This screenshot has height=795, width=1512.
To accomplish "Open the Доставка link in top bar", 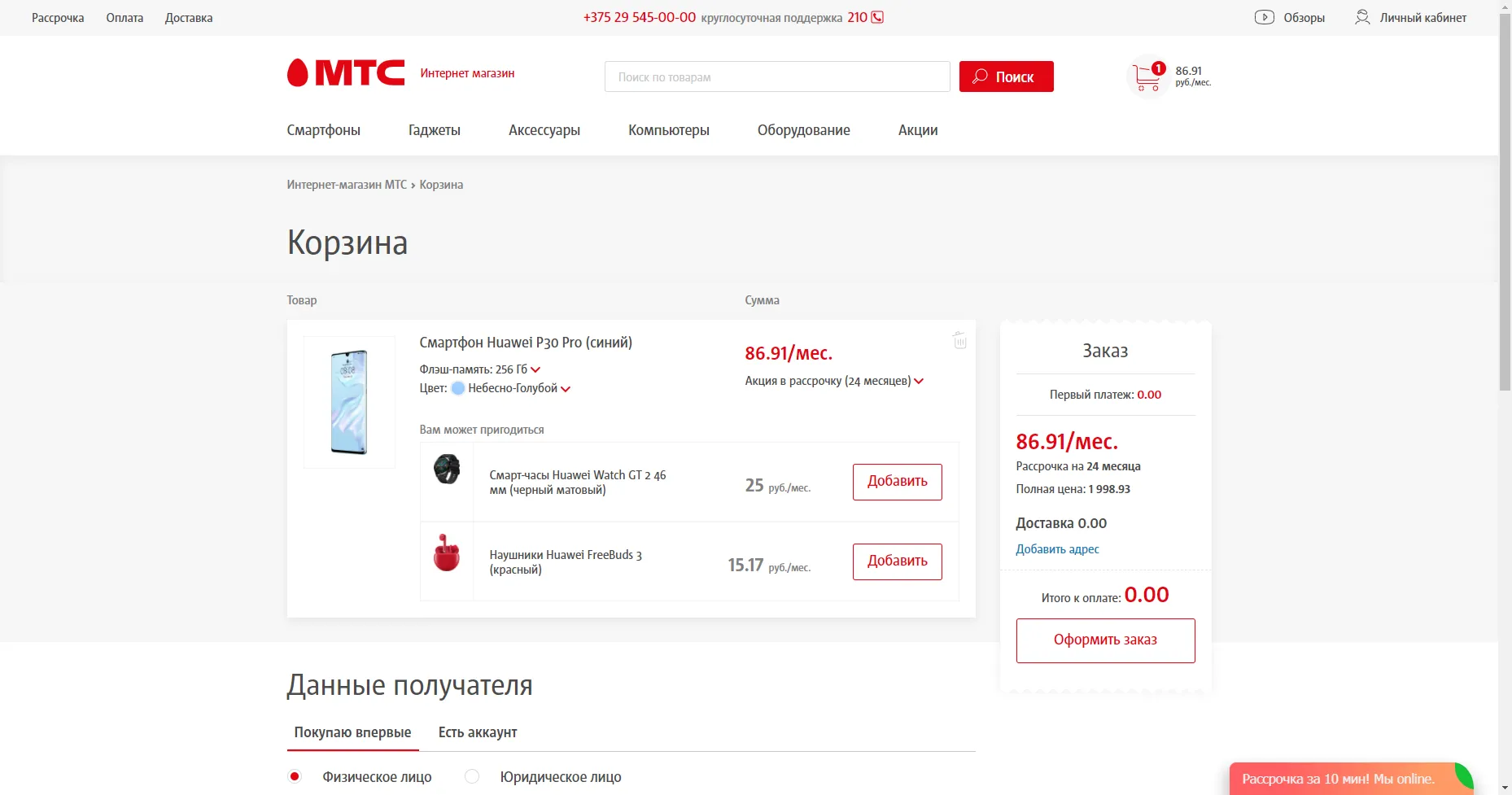I will pyautogui.click(x=189, y=18).
